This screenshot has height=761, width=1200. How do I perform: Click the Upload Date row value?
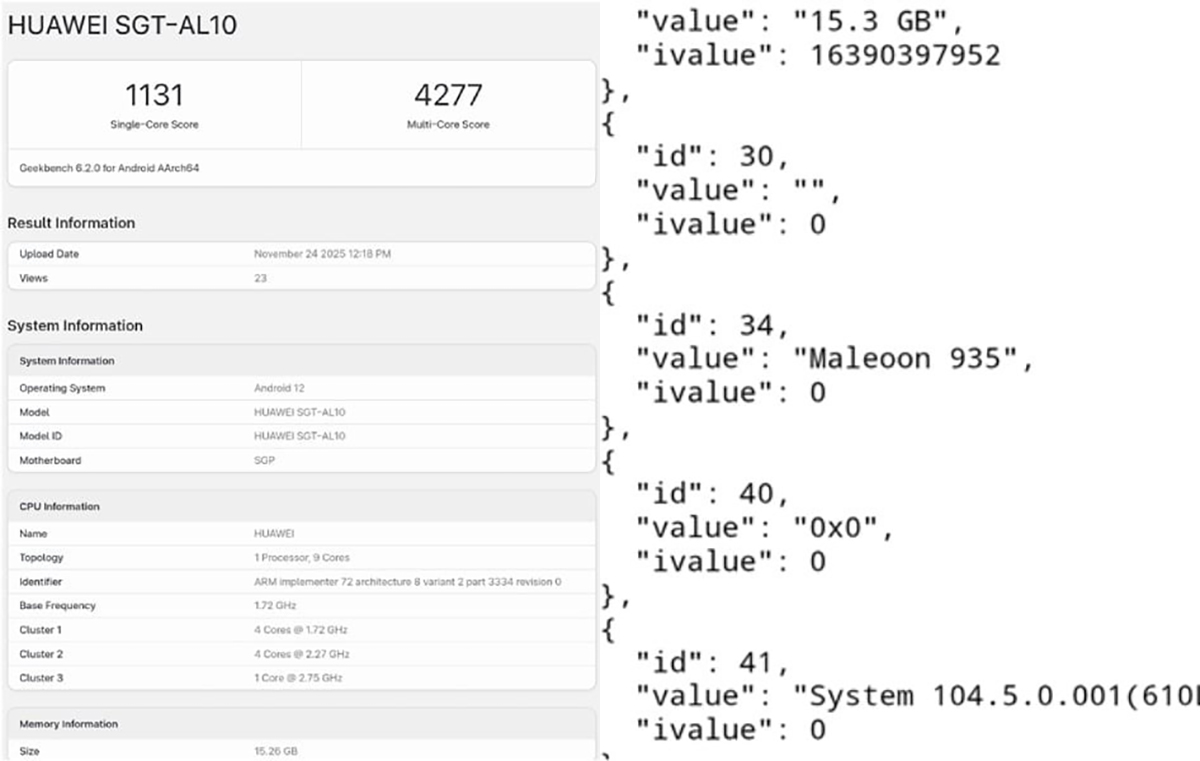322,254
